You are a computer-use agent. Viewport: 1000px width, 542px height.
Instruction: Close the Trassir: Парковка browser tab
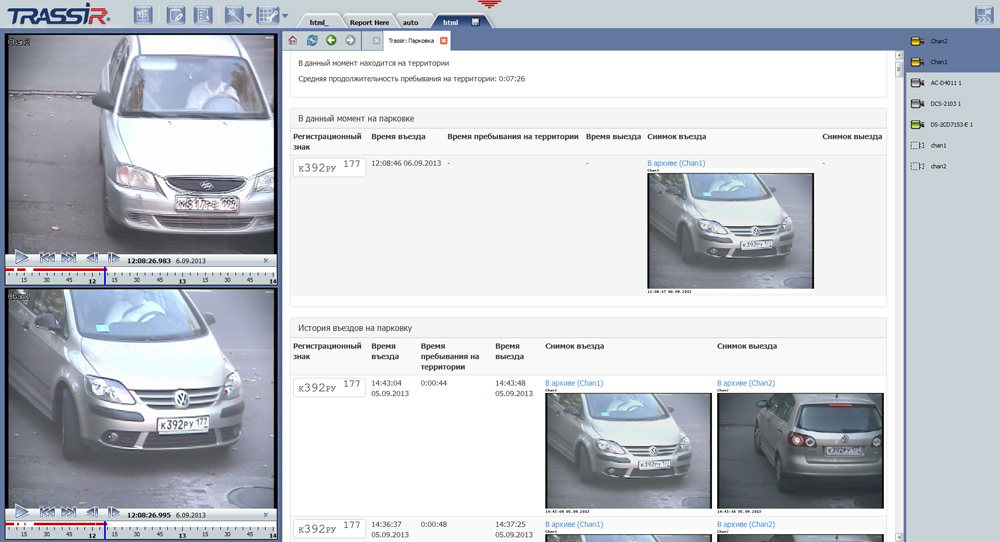click(444, 41)
